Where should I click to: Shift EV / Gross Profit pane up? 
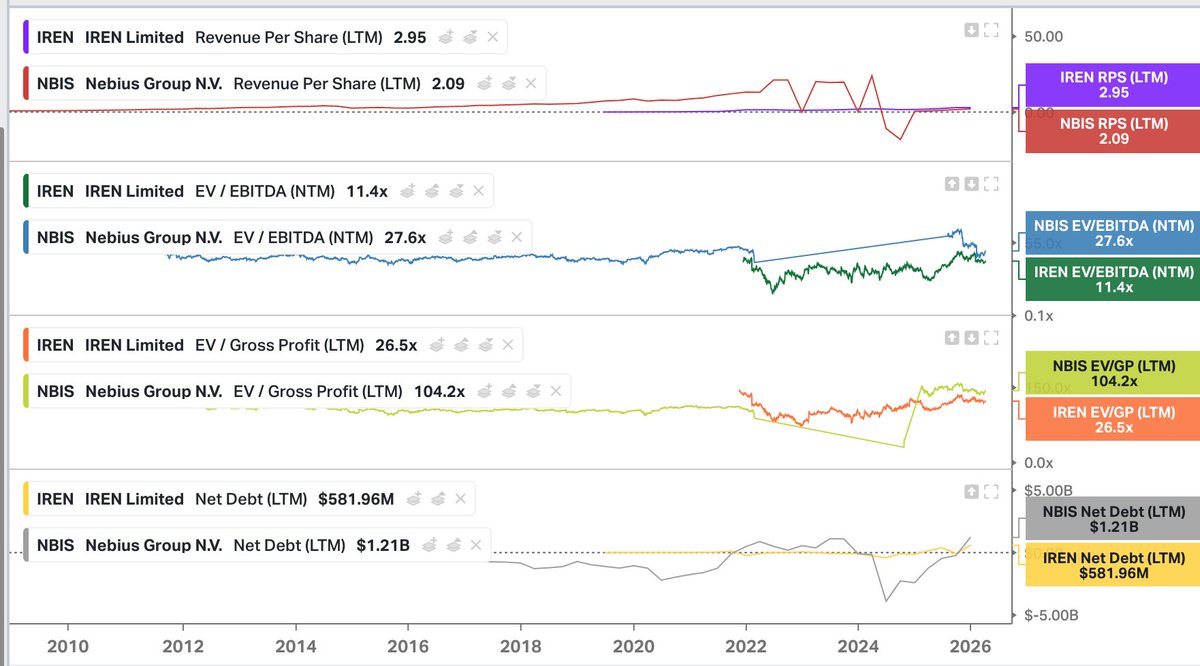pos(951,338)
